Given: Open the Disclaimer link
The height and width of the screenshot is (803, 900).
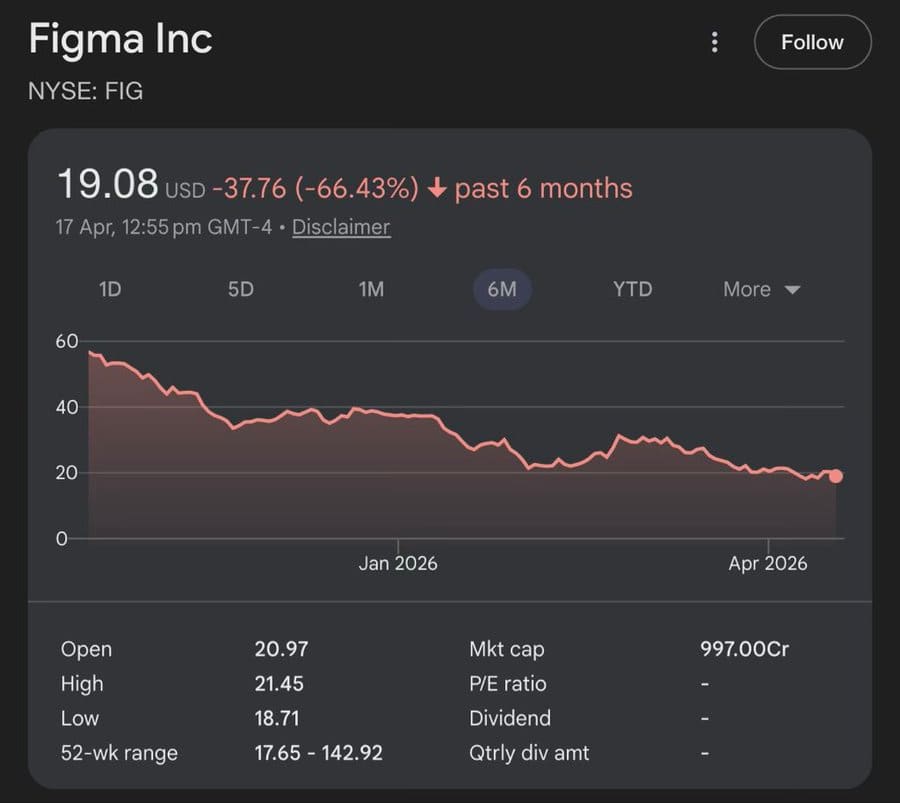Looking at the screenshot, I should click(x=340, y=227).
